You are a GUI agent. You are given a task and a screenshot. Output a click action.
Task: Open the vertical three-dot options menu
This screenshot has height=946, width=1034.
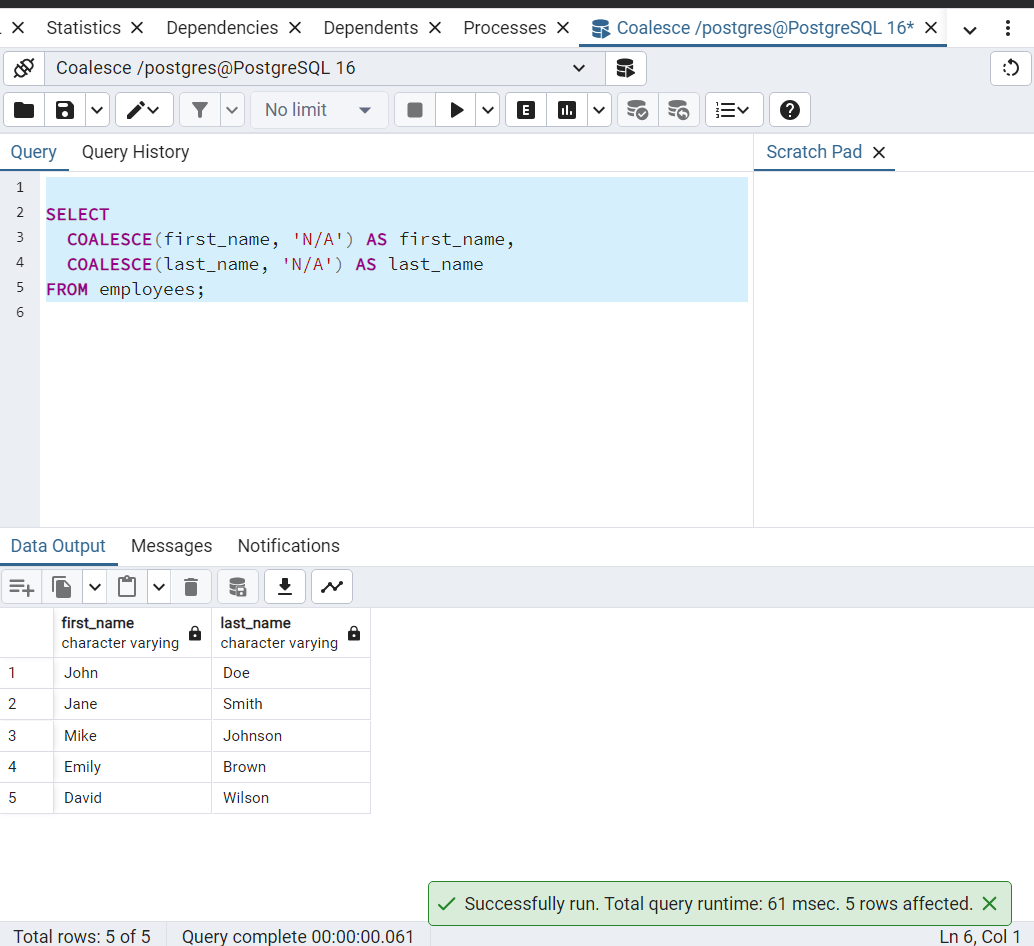coord(1008,28)
